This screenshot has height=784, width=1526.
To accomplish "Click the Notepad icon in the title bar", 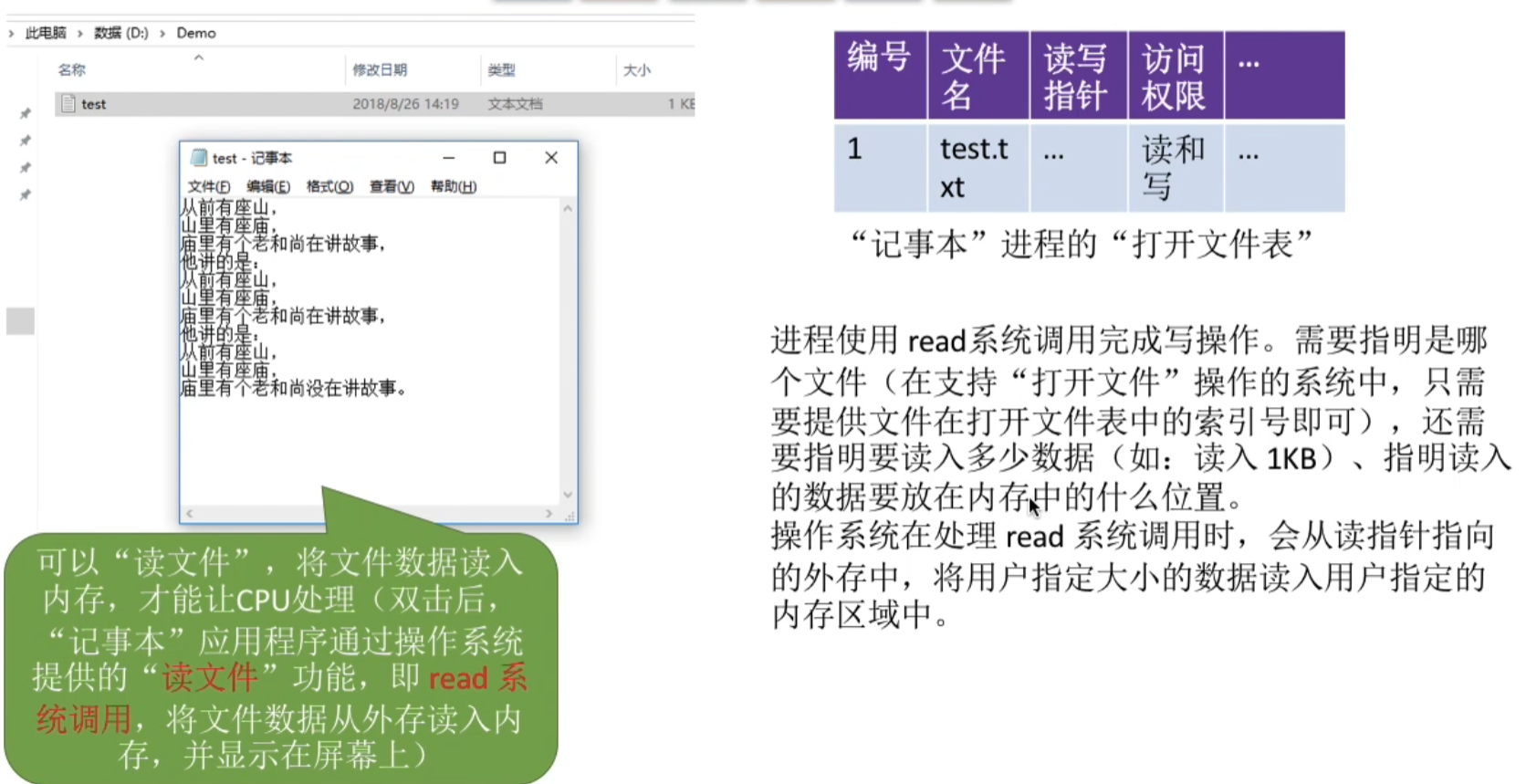I will tap(199, 158).
